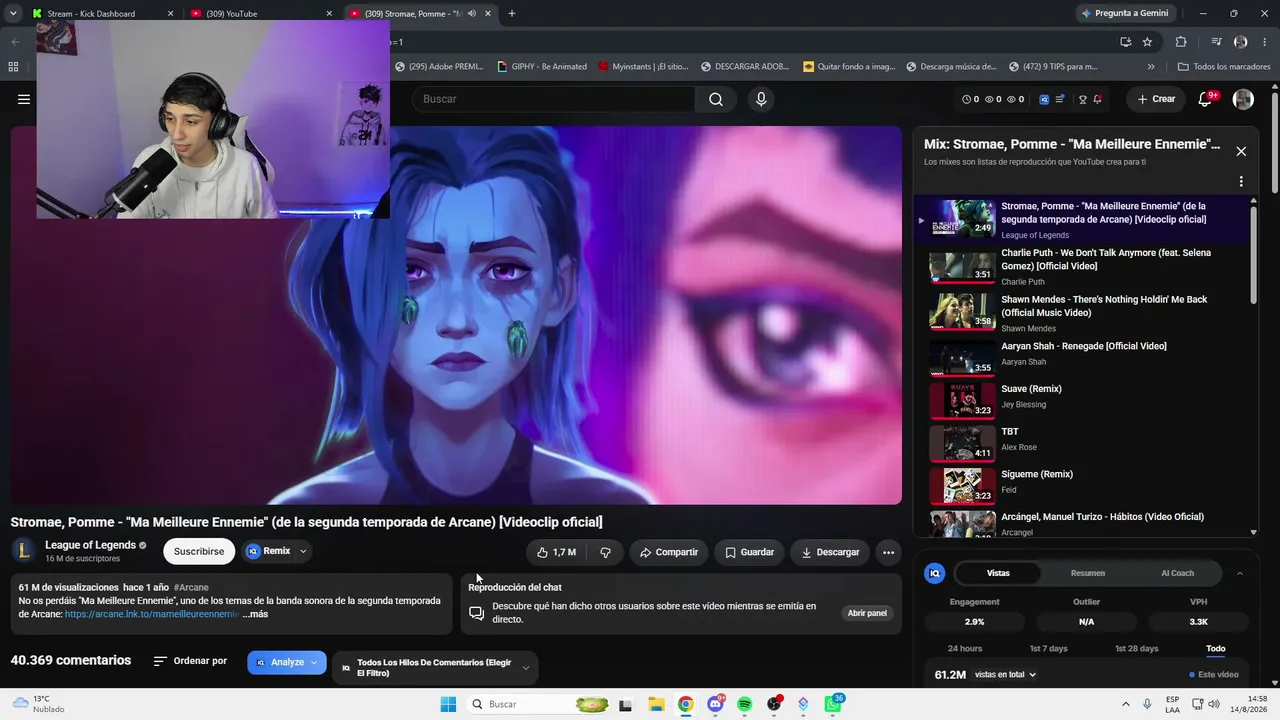Open Chrome extensions puzzle icon
Viewport: 1280px width, 720px height.
tap(1181, 42)
